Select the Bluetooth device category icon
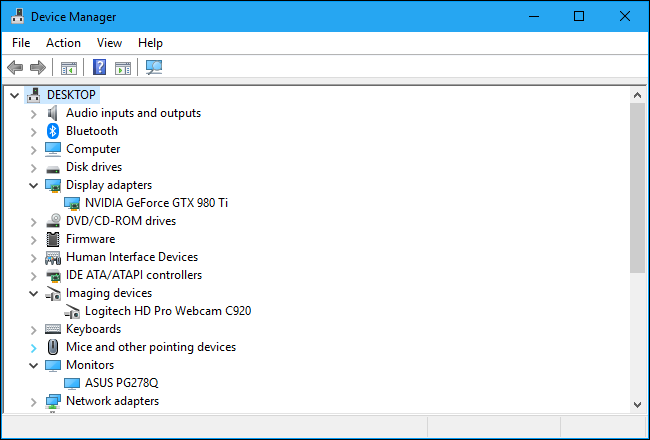The image size is (650, 440). 53,131
